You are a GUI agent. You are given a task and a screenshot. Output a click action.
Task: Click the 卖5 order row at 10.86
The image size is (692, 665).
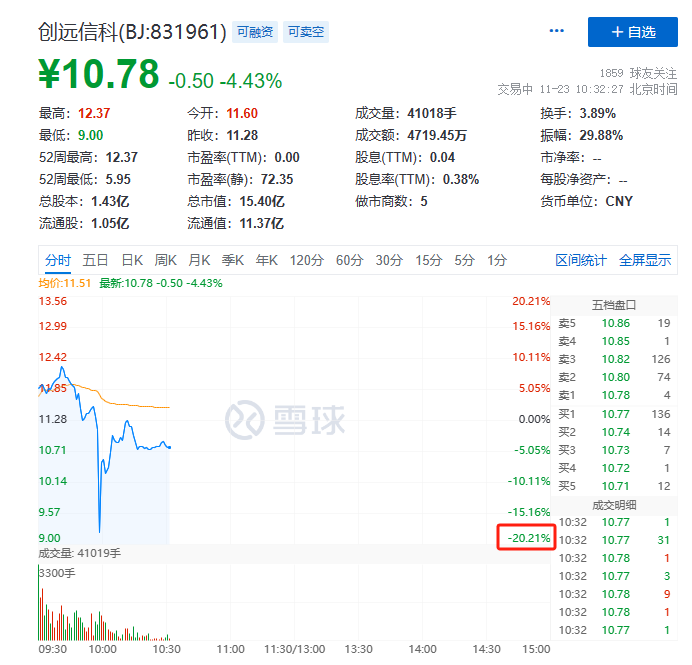click(x=614, y=323)
